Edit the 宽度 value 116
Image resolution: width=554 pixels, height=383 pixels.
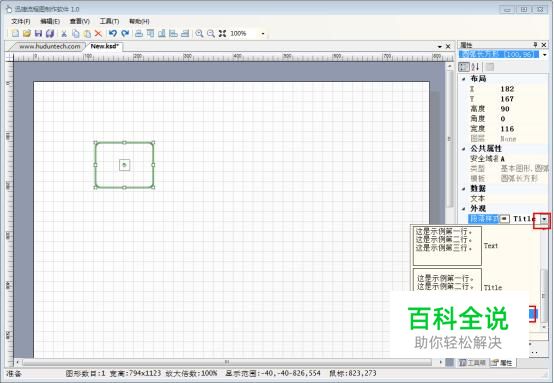(524, 129)
